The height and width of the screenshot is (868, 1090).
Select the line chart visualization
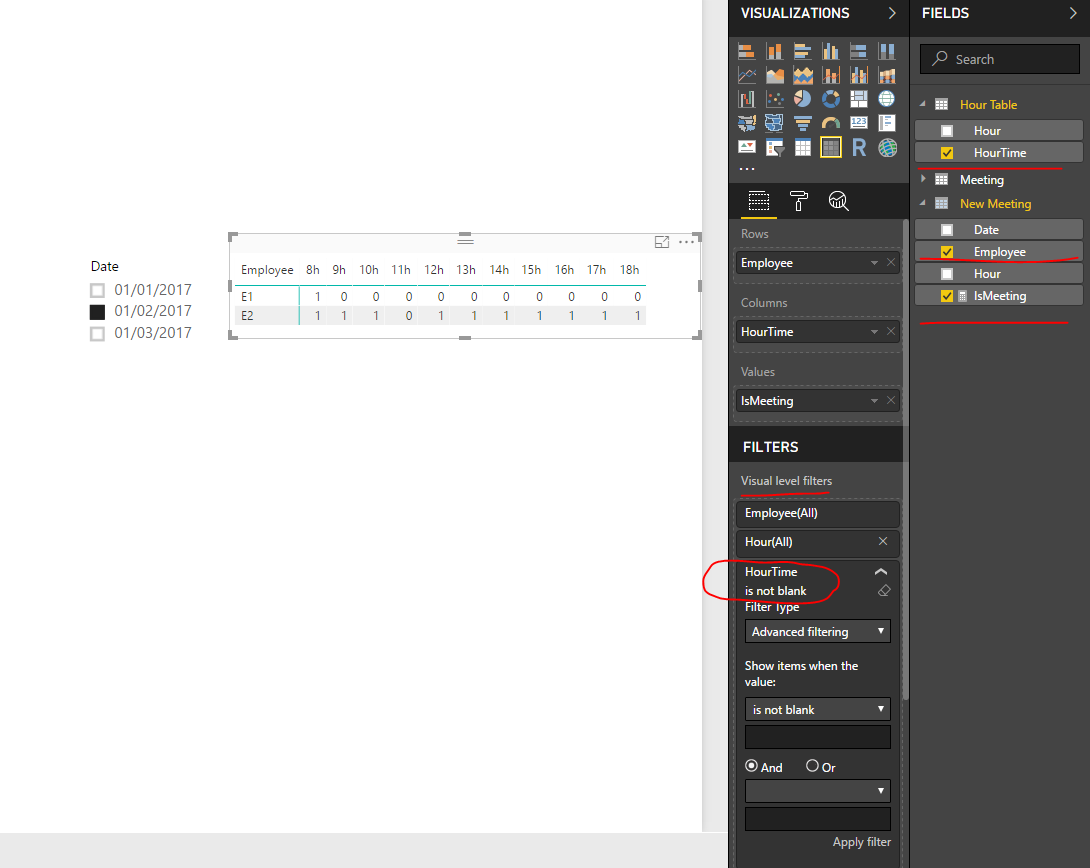pyautogui.click(x=747, y=75)
